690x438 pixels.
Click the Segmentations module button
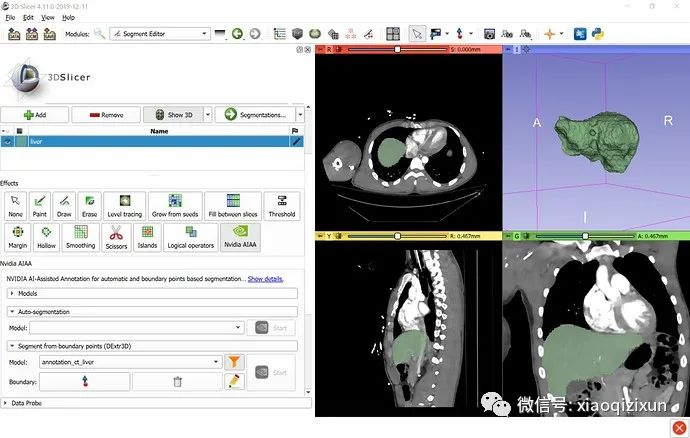pyautogui.click(x=255, y=115)
